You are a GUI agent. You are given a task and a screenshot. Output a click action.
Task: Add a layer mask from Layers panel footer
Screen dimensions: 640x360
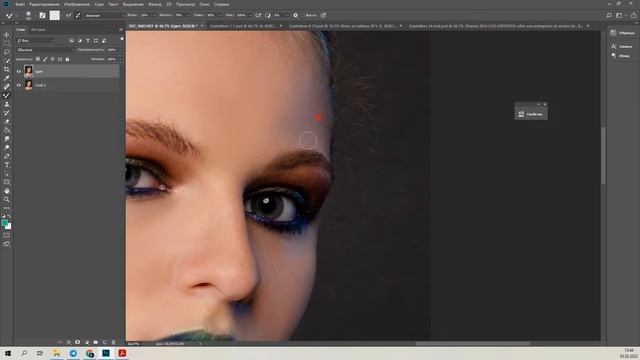pos(77,342)
